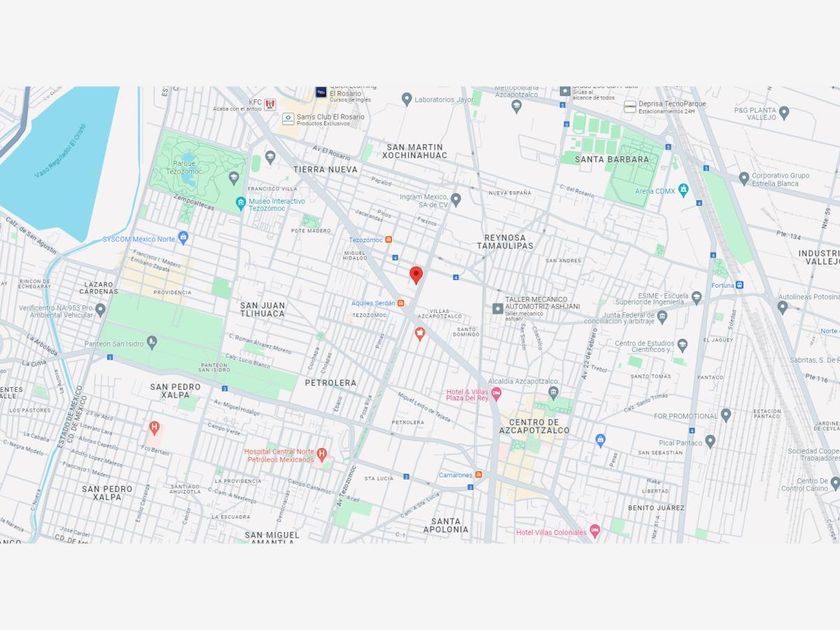Click Laboratorios Jayor location pin
The width and height of the screenshot is (840, 630).
[407, 99]
